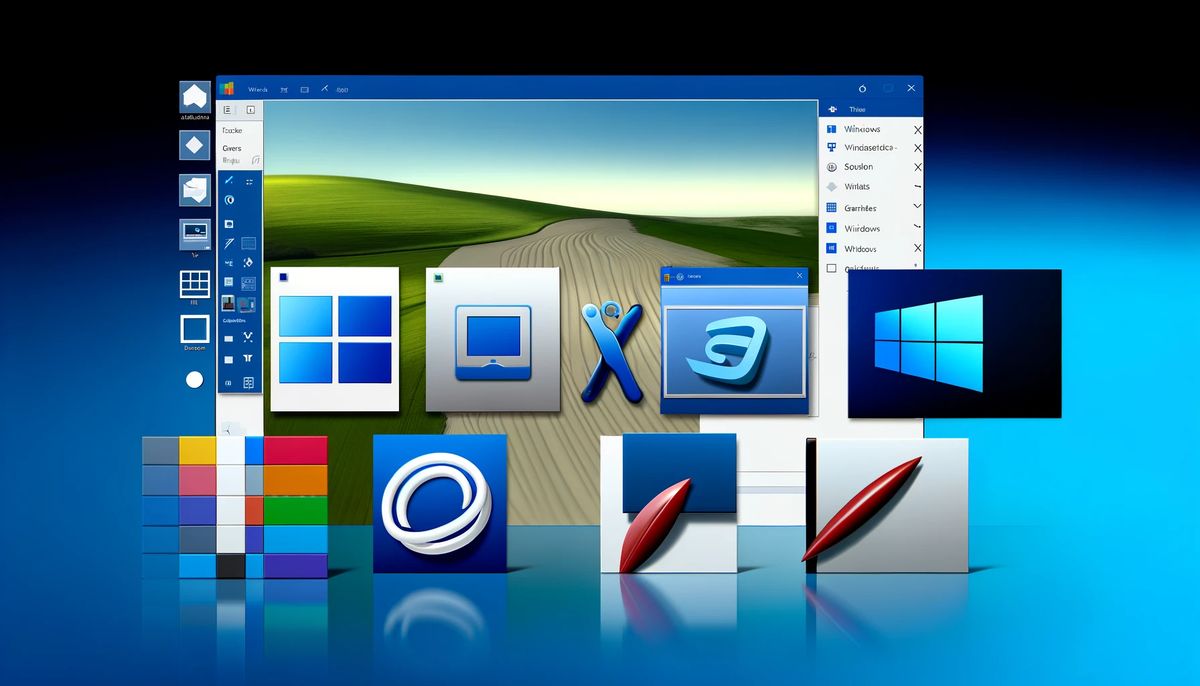Click the four-color logo in the window title bar
Screen dimensions: 1200x686
(x=226, y=89)
